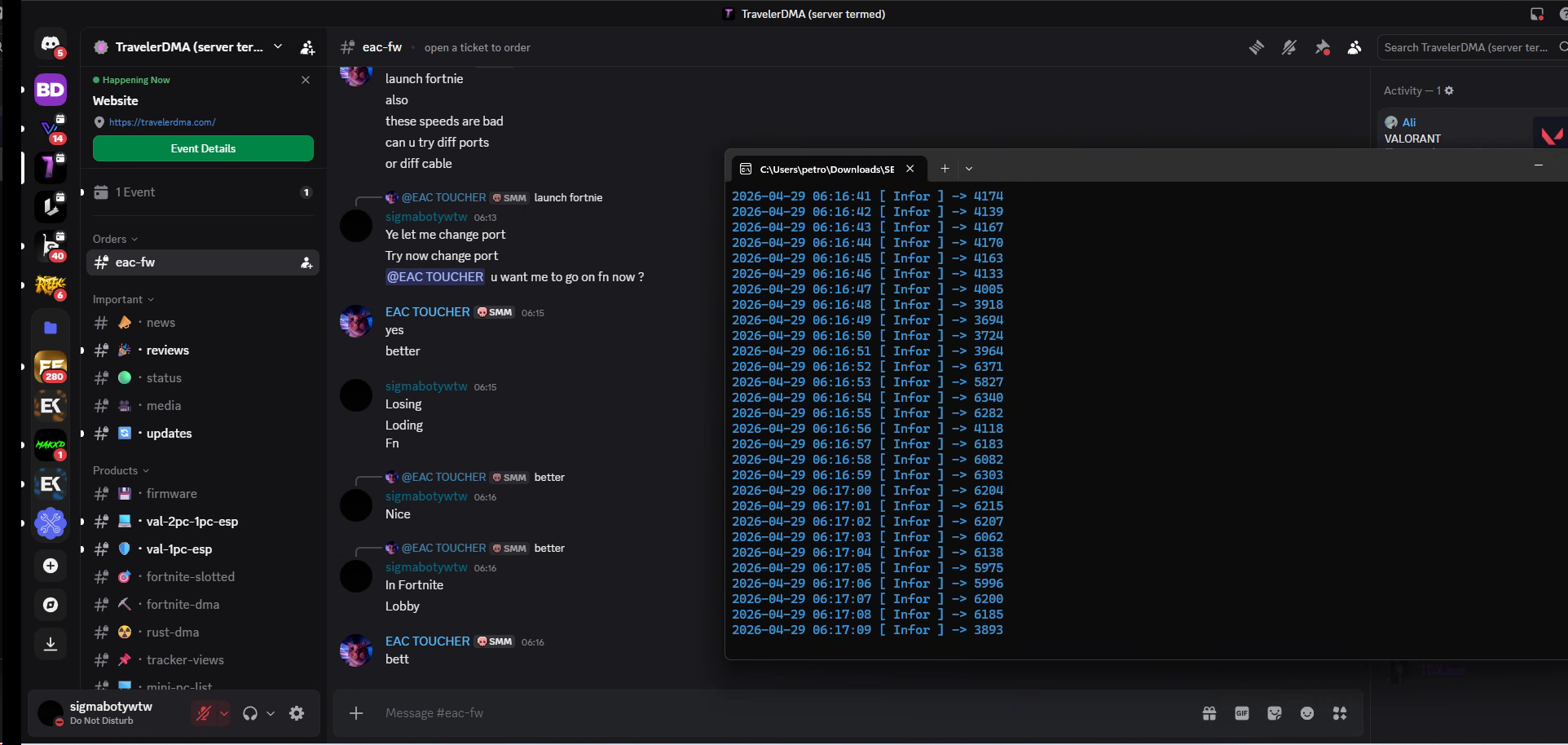Screen dimensions: 1568x745
Task: Click EAC TOUCHER username at 06:15
Action: pos(427,312)
